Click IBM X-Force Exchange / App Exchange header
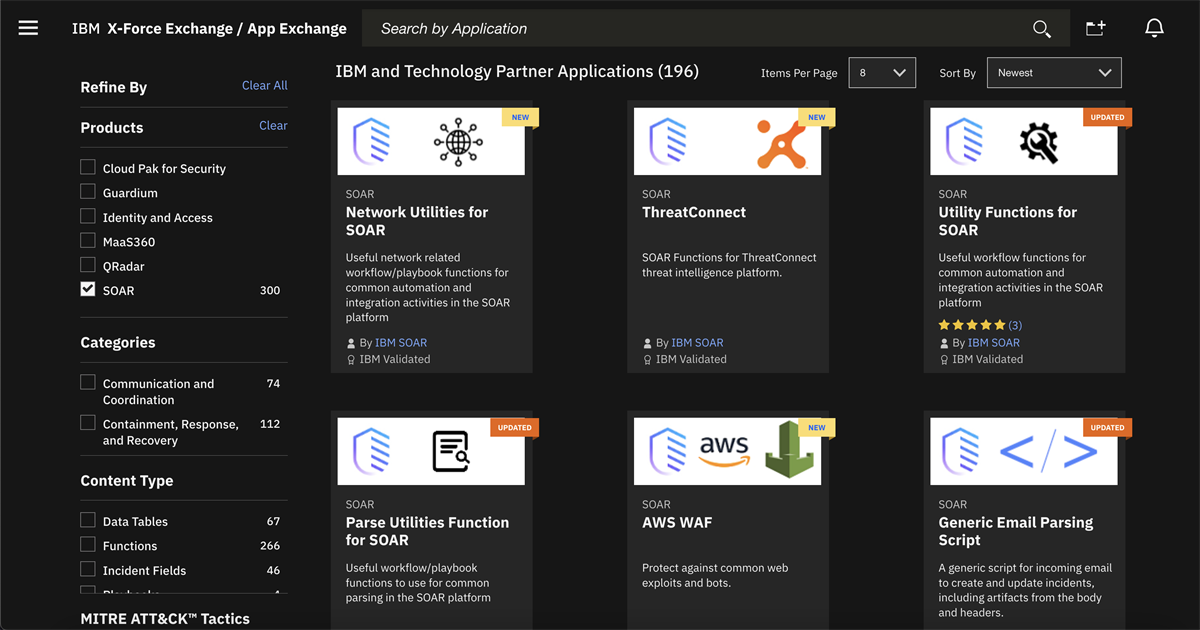1200x630 pixels. [210, 27]
